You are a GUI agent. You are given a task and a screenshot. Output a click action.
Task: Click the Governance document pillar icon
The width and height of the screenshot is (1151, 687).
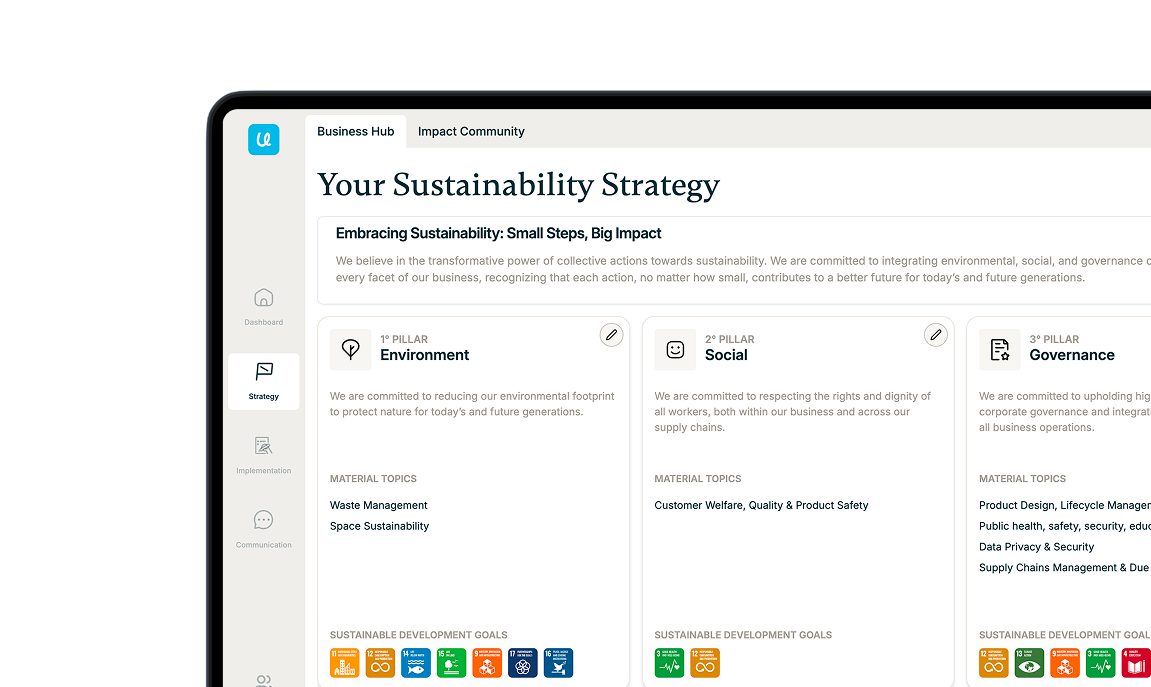[1000, 349]
